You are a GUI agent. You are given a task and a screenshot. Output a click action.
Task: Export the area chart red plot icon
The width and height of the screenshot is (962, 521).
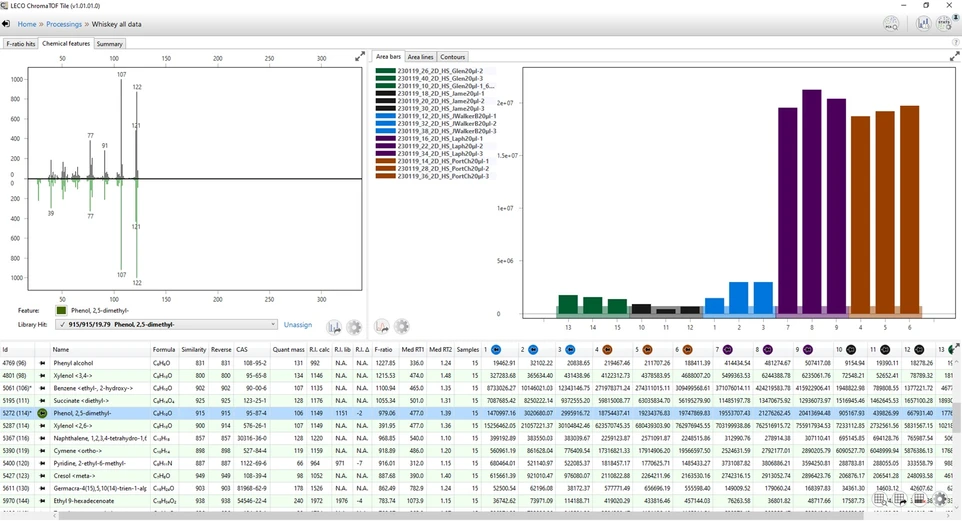382,326
